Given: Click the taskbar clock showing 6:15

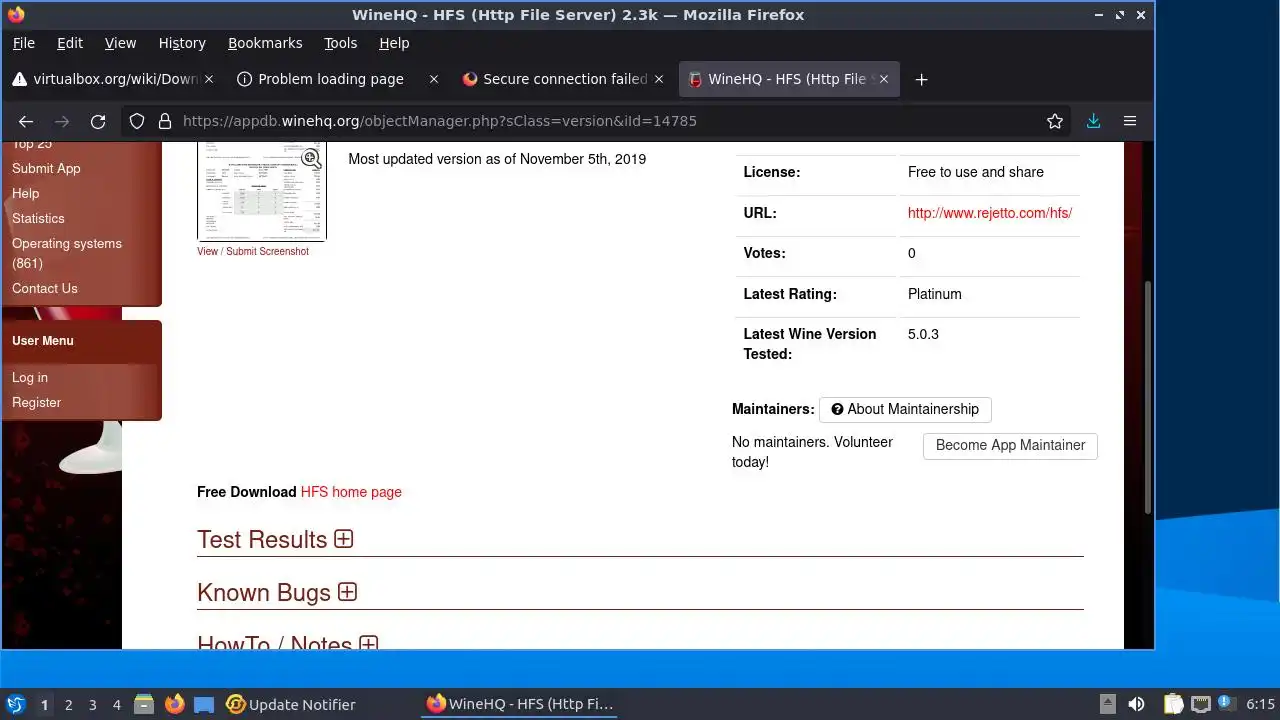Looking at the screenshot, I should 1260,704.
